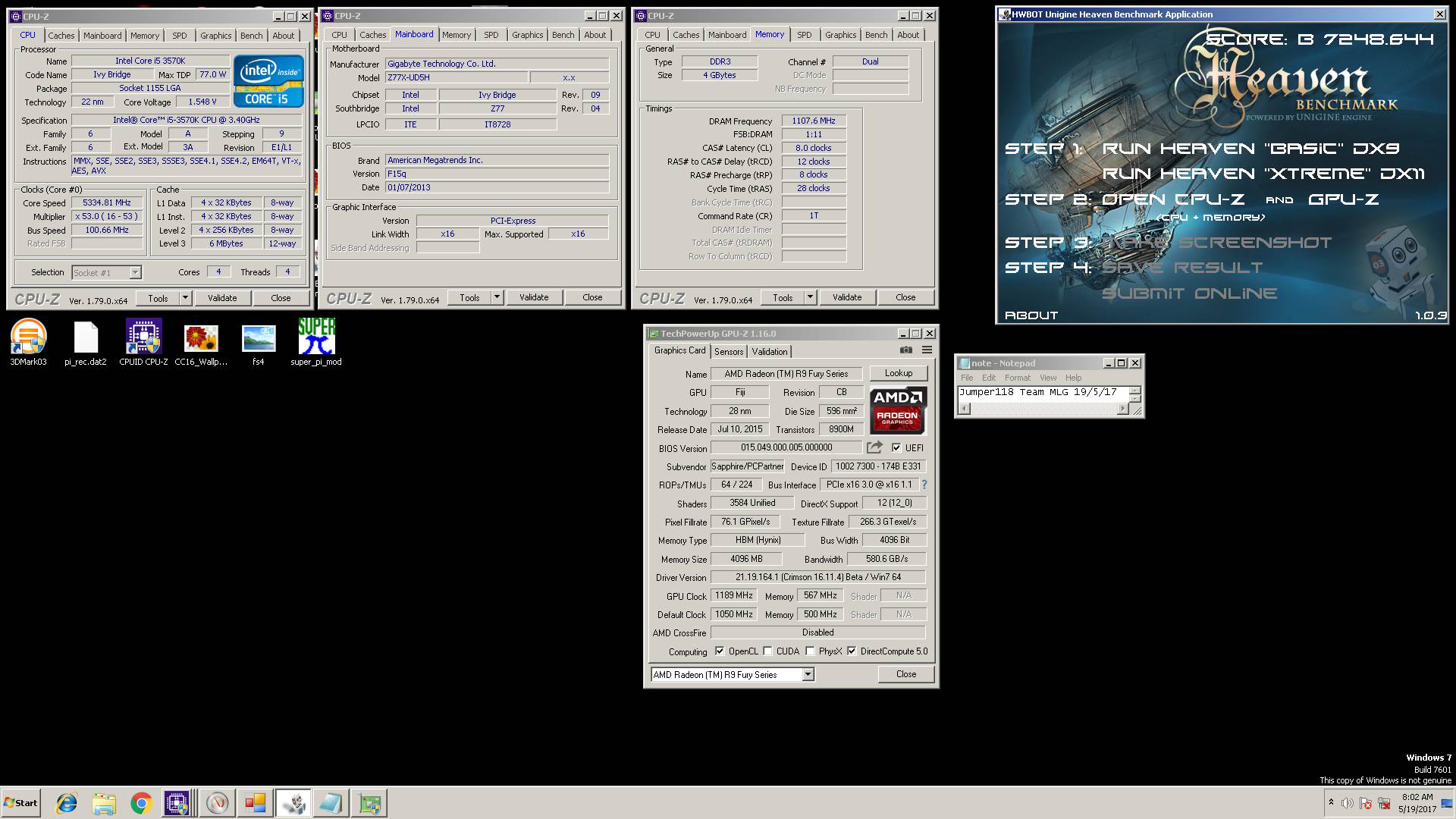Click the network tray icon
1456x819 pixels.
[1384, 803]
